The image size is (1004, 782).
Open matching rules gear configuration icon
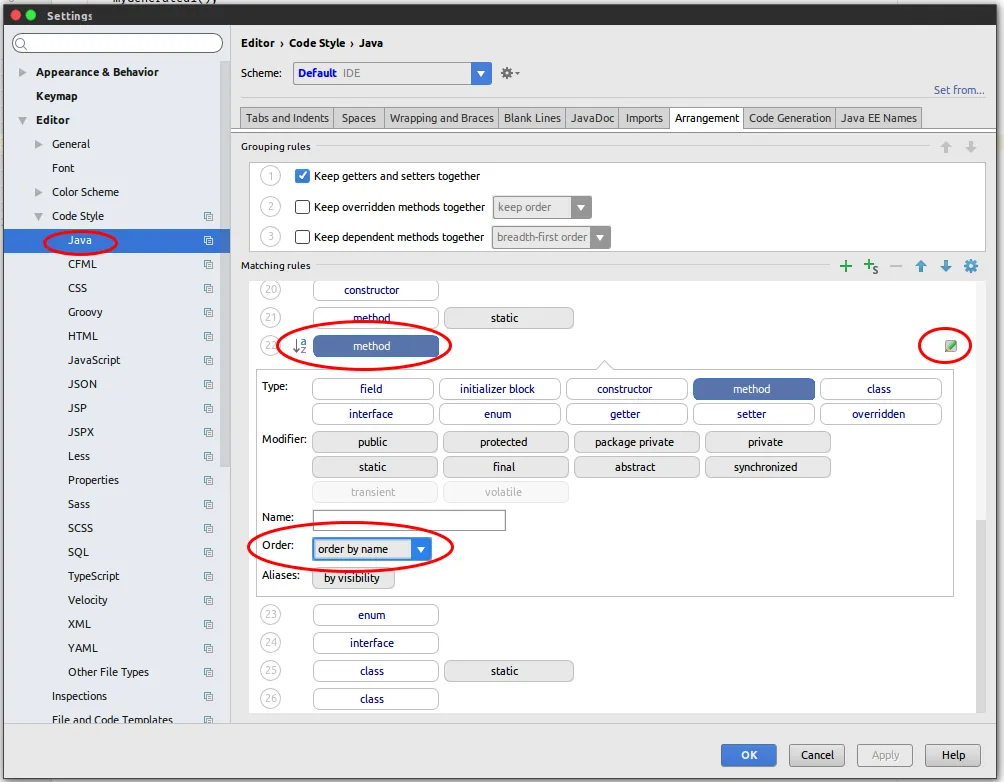click(971, 266)
